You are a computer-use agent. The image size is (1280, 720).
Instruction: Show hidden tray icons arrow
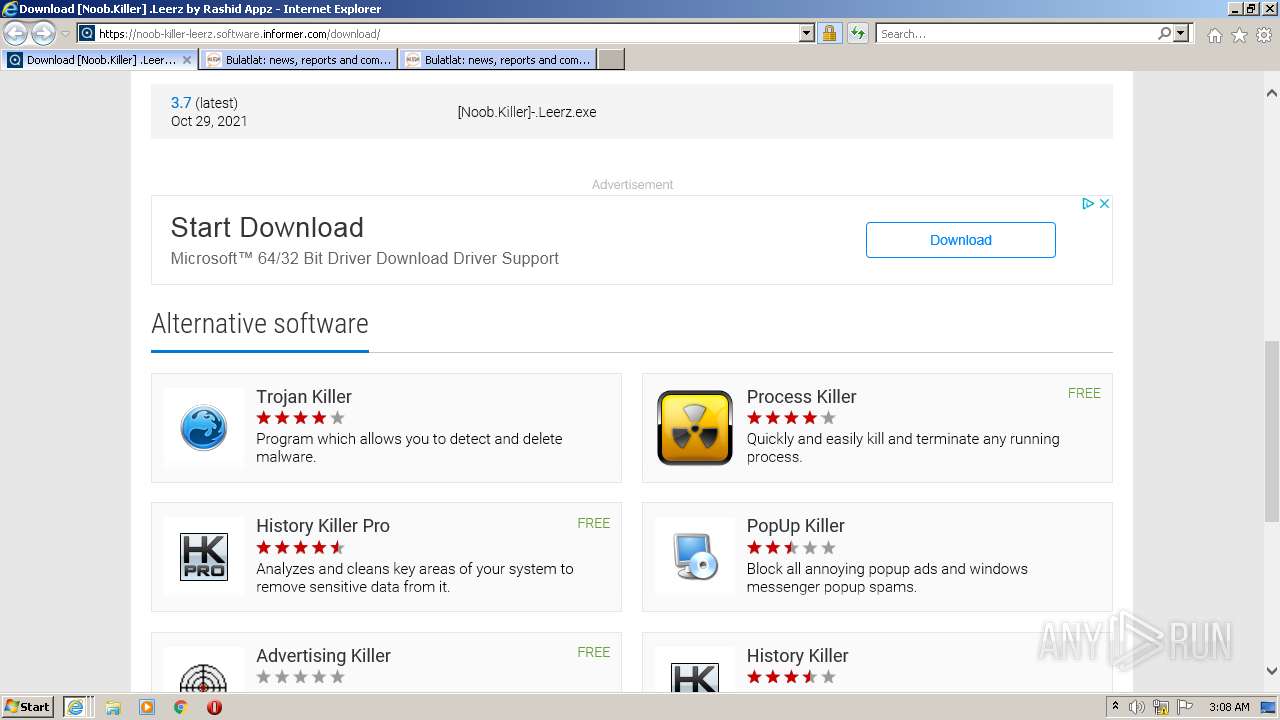pyautogui.click(x=1116, y=707)
